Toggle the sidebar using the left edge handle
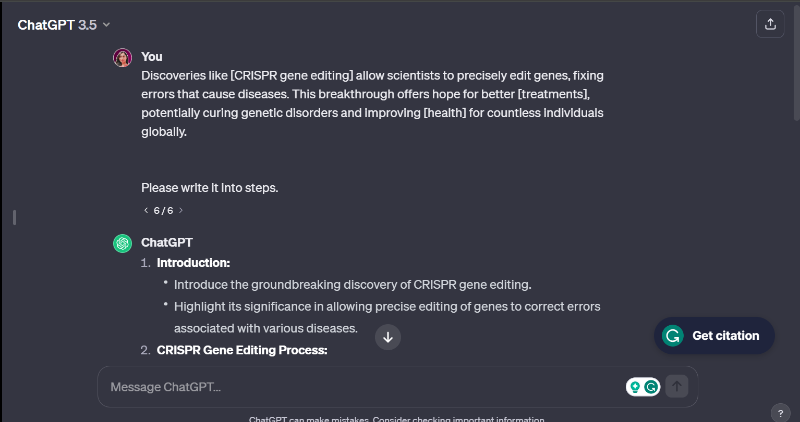Viewport: 800px width, 422px height. [14, 216]
